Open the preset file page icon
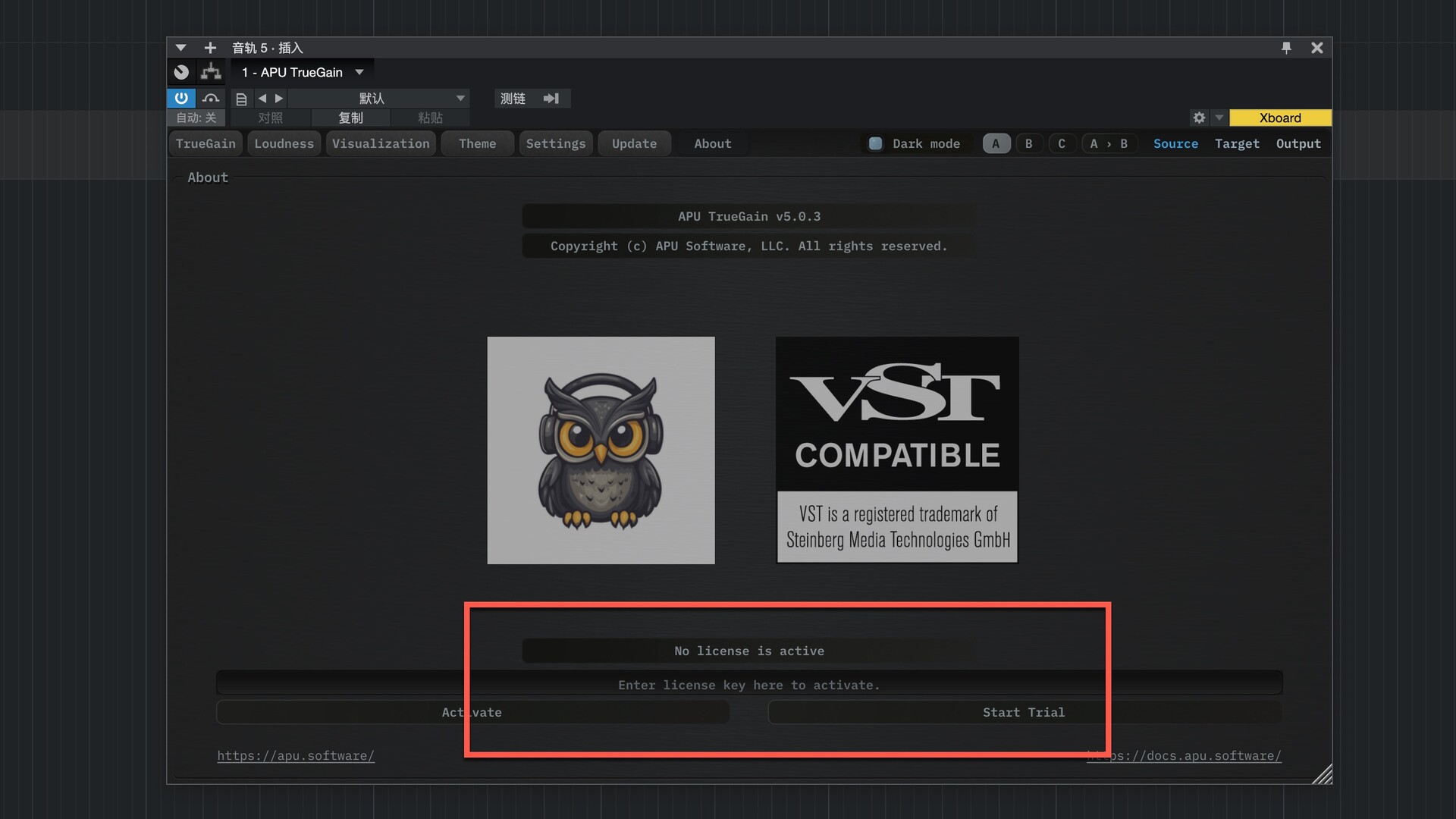This screenshot has height=819, width=1456. [x=241, y=99]
